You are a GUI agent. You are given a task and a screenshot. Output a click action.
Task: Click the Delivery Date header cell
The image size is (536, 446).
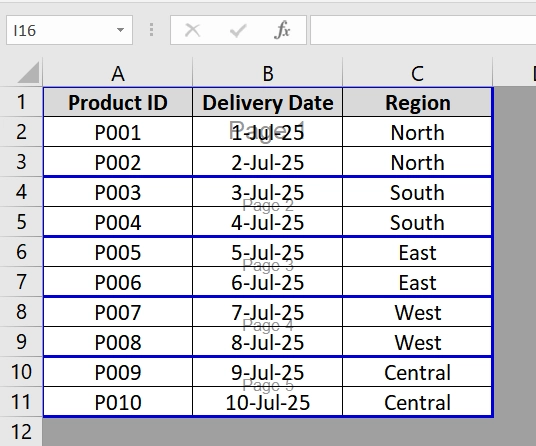coord(268,102)
